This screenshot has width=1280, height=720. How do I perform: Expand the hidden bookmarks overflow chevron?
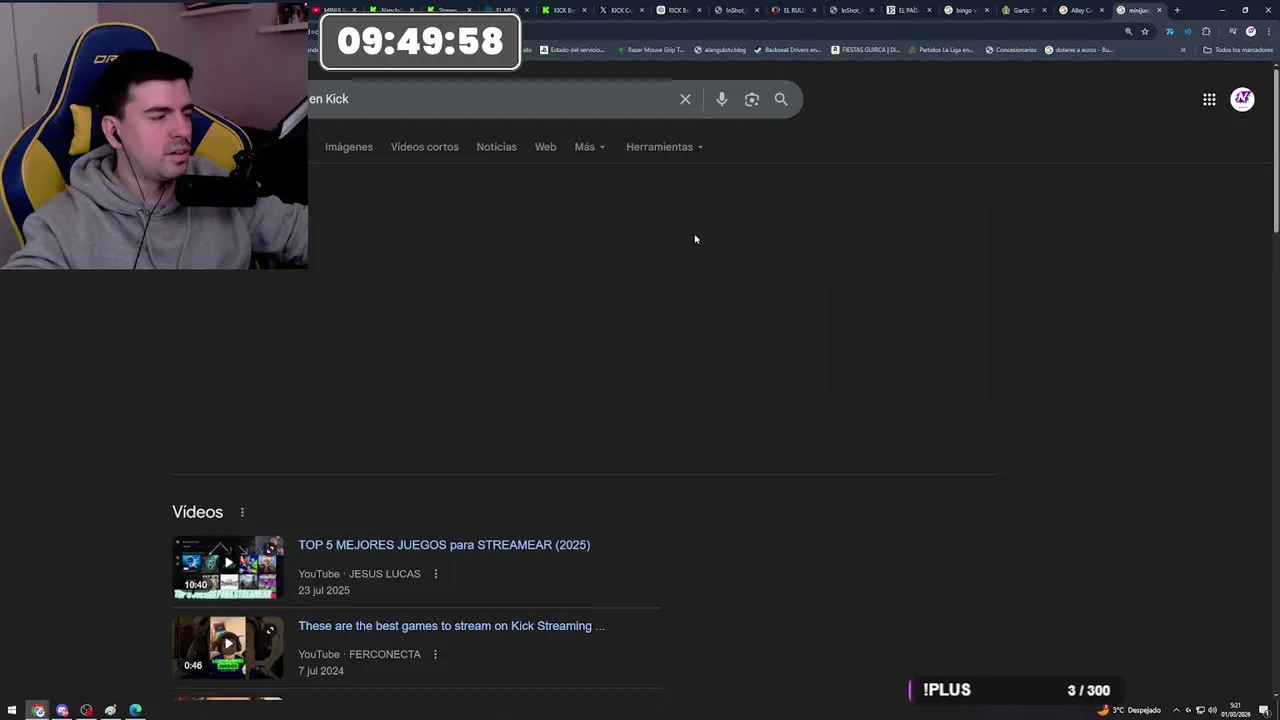pyautogui.click(x=1183, y=49)
